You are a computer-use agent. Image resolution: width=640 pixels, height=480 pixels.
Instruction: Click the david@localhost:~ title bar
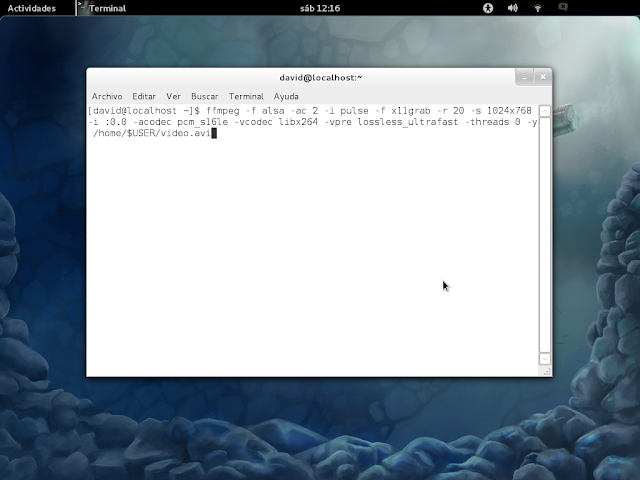click(320, 78)
